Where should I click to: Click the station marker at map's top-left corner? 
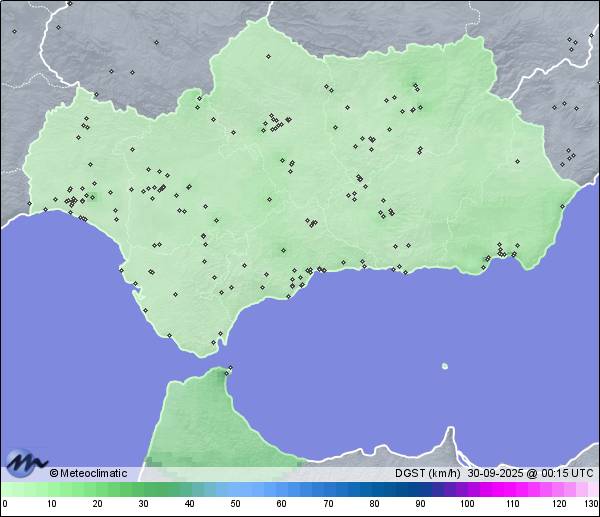pyautogui.click(x=15, y=31)
